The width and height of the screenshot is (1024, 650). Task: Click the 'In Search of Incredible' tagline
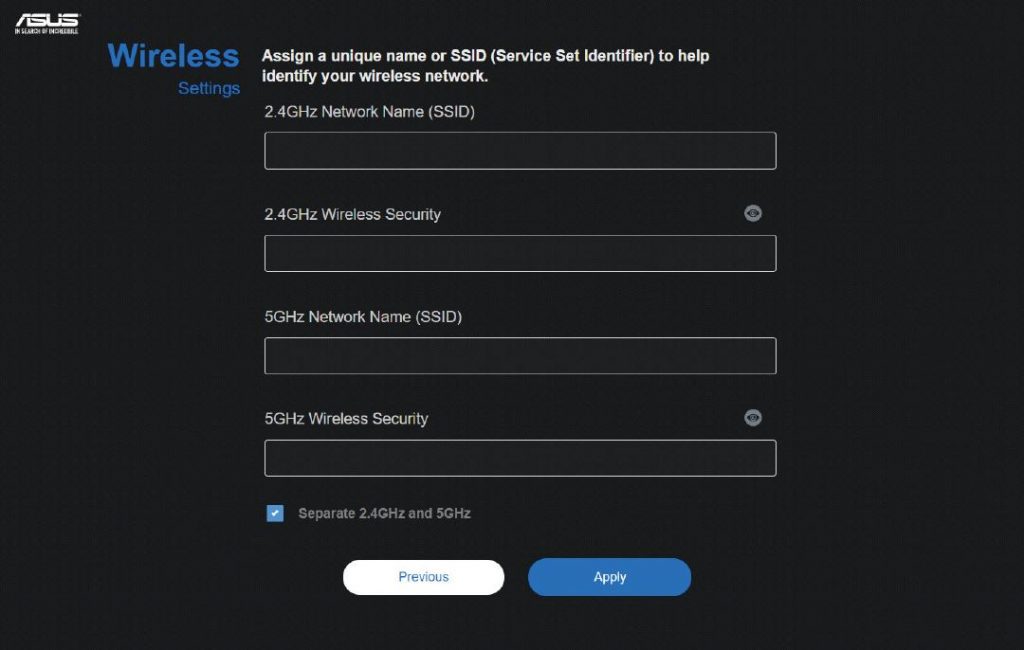point(47,31)
